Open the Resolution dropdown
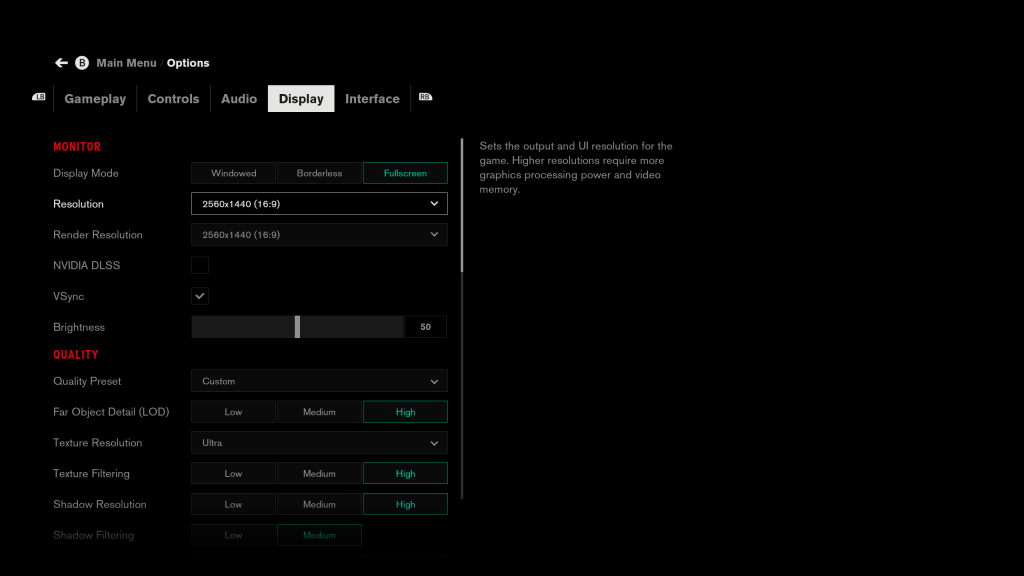Screen dimensions: 1024x576 point(319,204)
